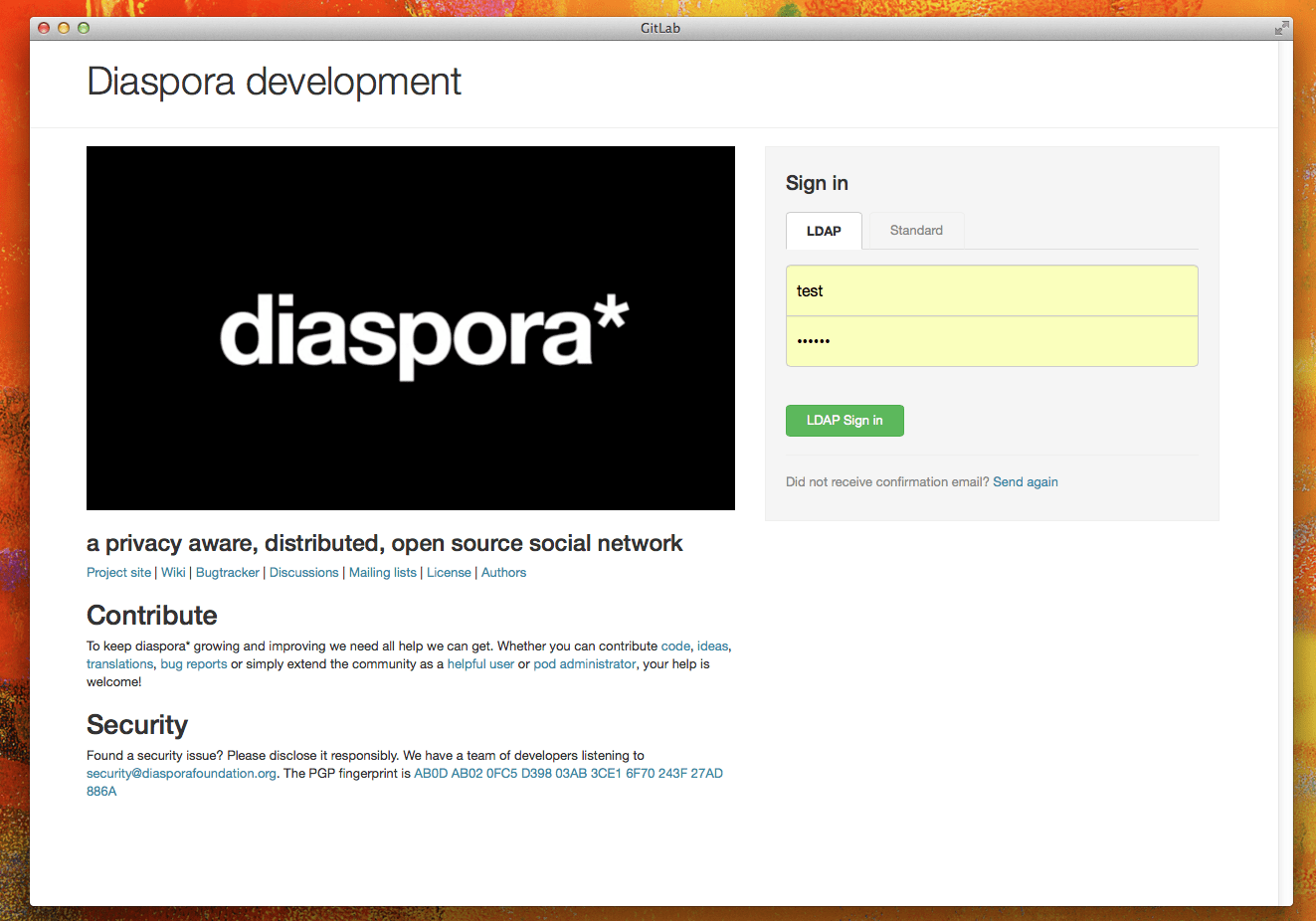Click the security@diasporafoundation.org email link
Viewport: 1316px width, 921px height.
point(181,774)
